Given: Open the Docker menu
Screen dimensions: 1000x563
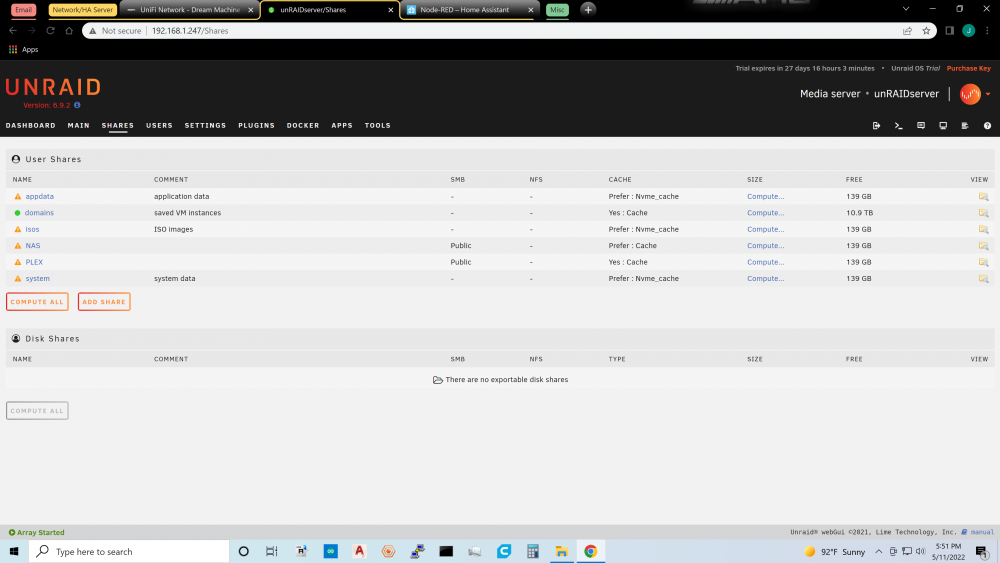Looking at the screenshot, I should 303,126.
